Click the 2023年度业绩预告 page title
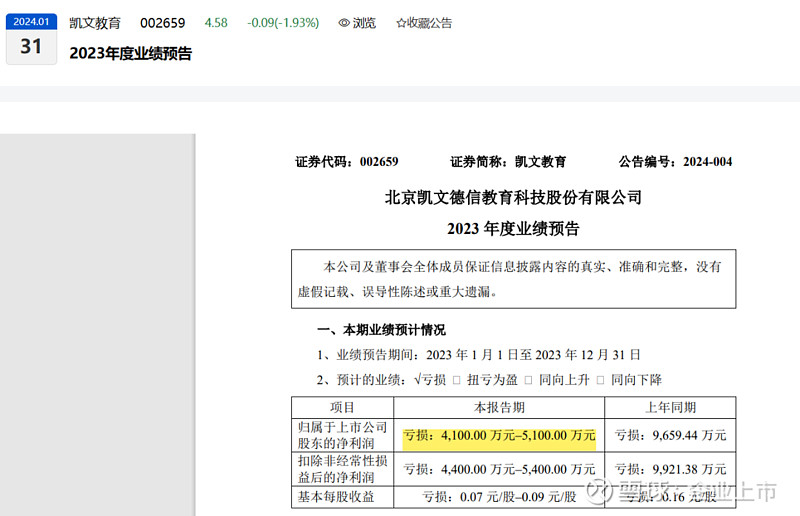 131,53
